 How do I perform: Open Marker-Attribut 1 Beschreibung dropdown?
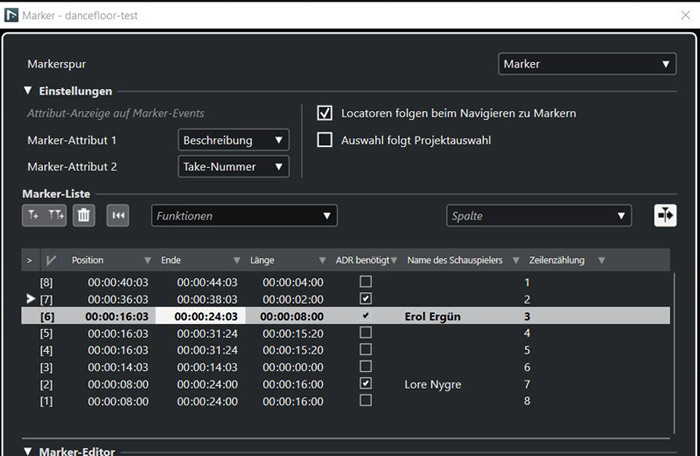tap(233, 140)
